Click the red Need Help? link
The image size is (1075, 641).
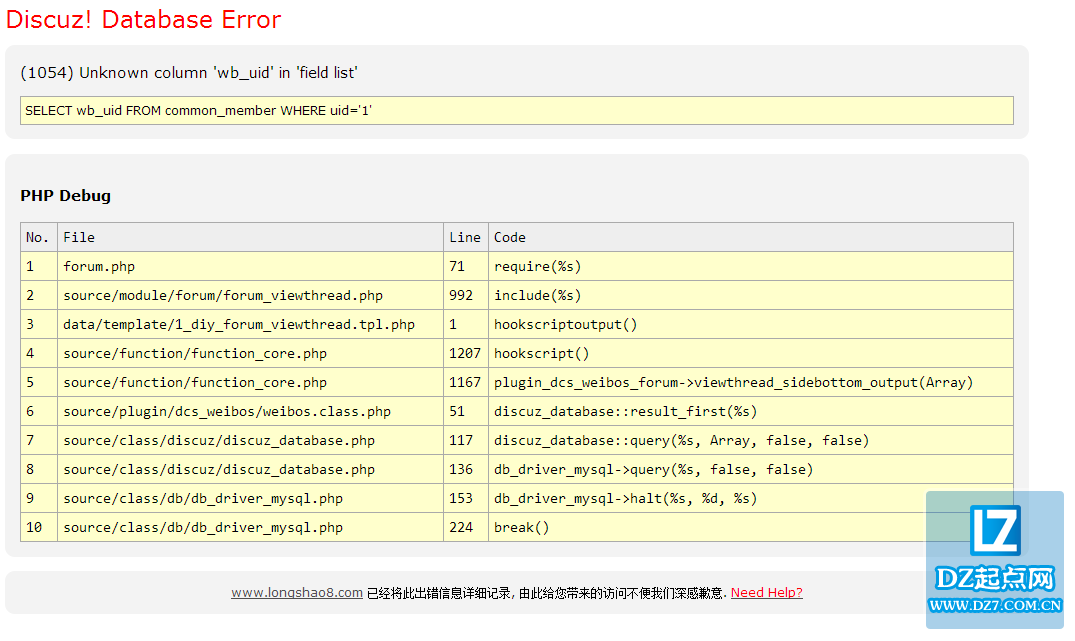coord(766,593)
